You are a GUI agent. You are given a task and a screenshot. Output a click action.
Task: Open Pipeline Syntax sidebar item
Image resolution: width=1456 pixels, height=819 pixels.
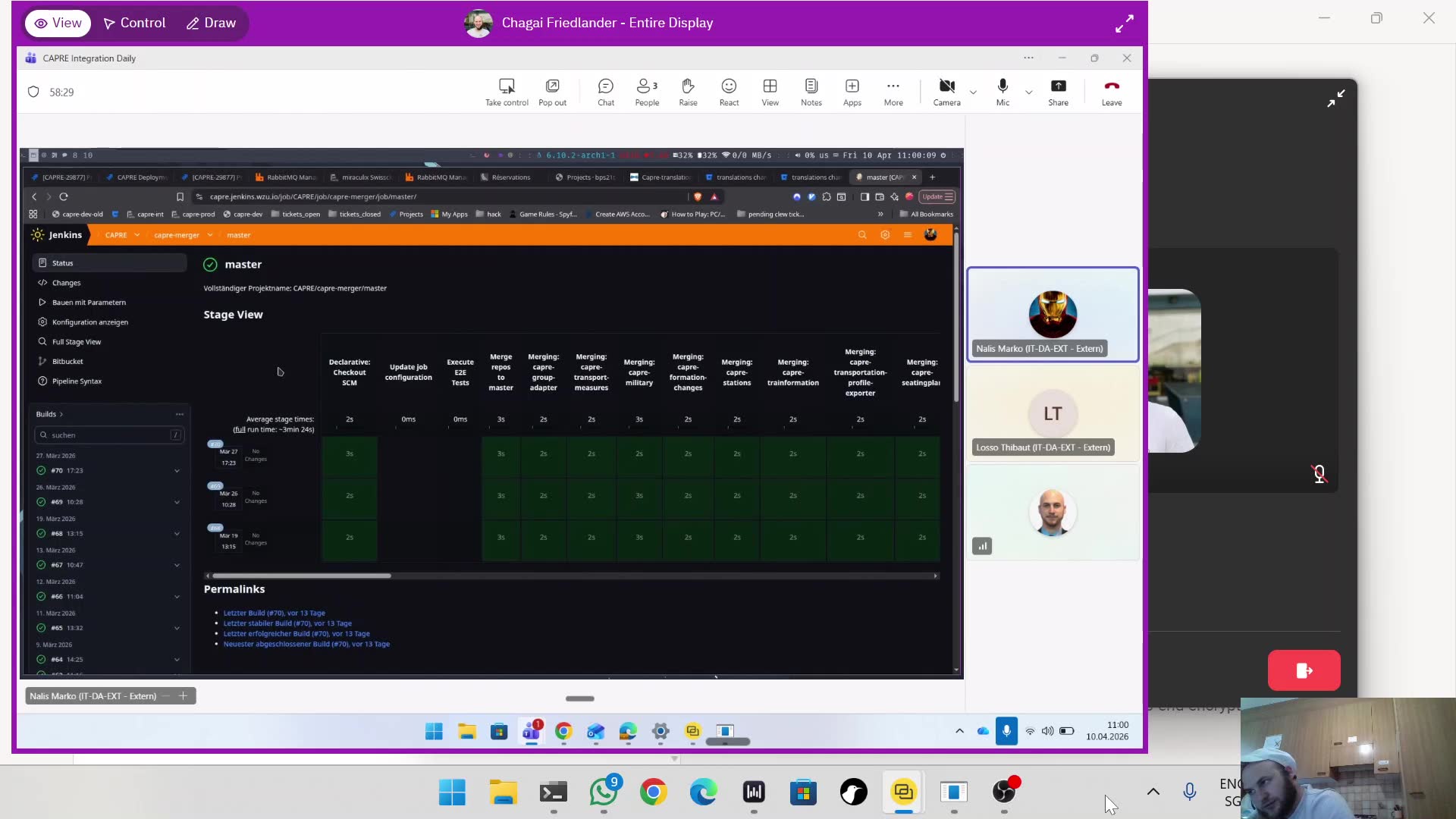(77, 381)
